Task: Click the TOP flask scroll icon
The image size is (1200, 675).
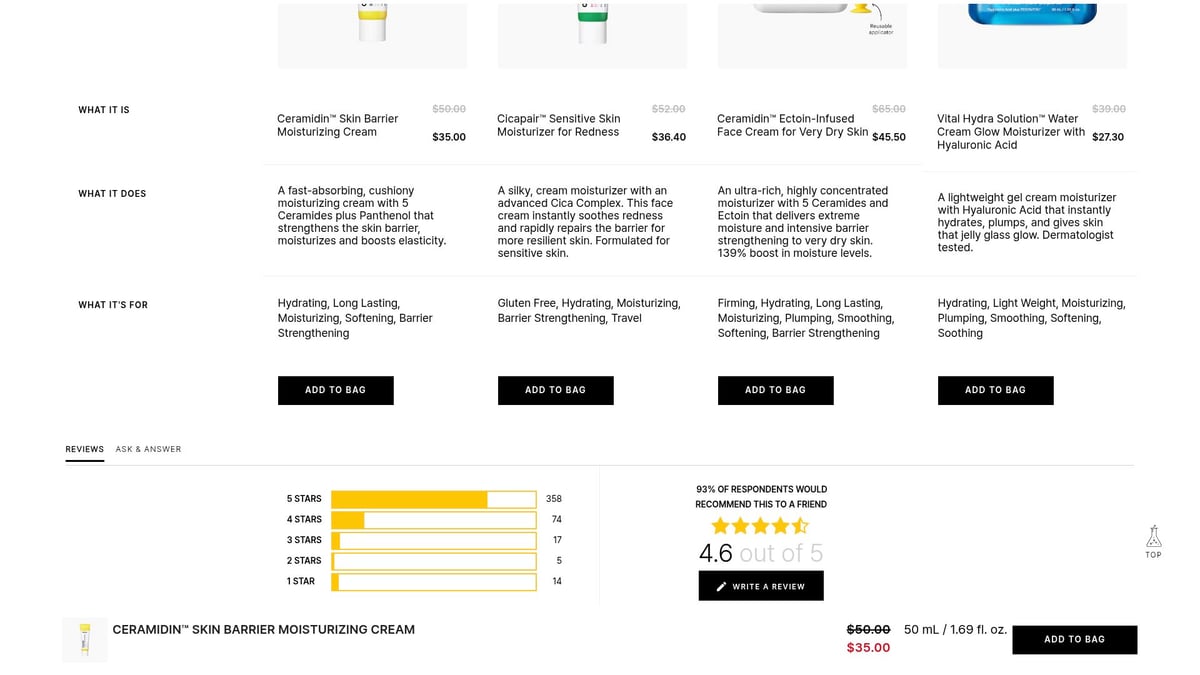Action: coord(1153,537)
